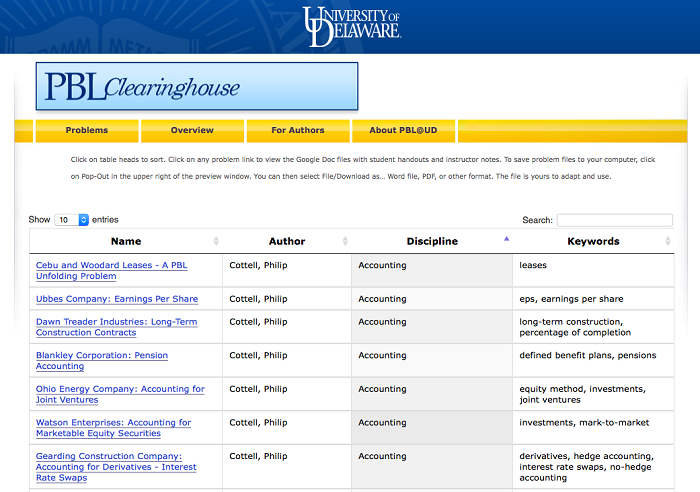This screenshot has width=700, height=492.
Task: Click Cottell, Philip in Cebu and Woodard row
Action: [x=258, y=265]
